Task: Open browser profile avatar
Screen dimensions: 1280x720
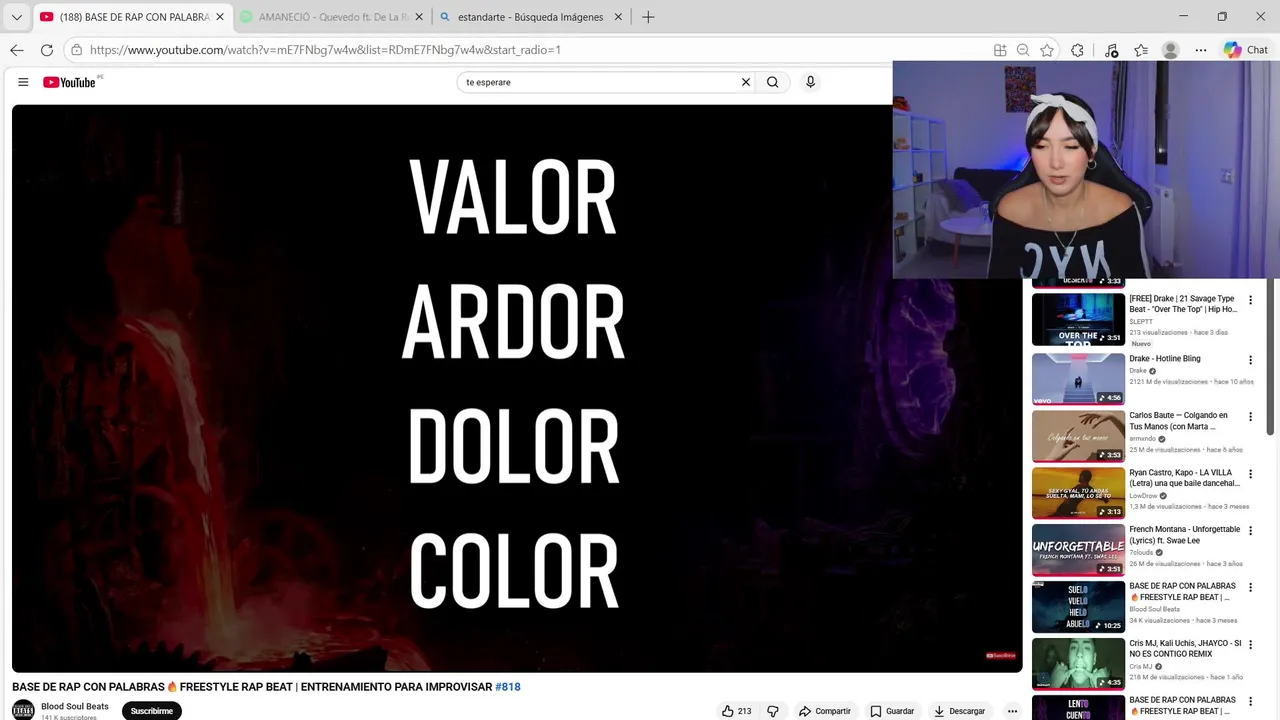Action: point(1170,50)
